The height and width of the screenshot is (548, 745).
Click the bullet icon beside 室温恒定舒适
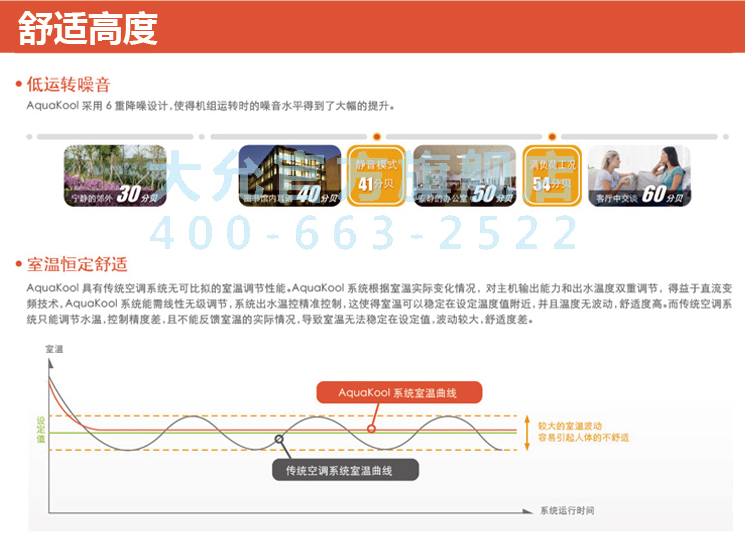[x=19, y=264]
